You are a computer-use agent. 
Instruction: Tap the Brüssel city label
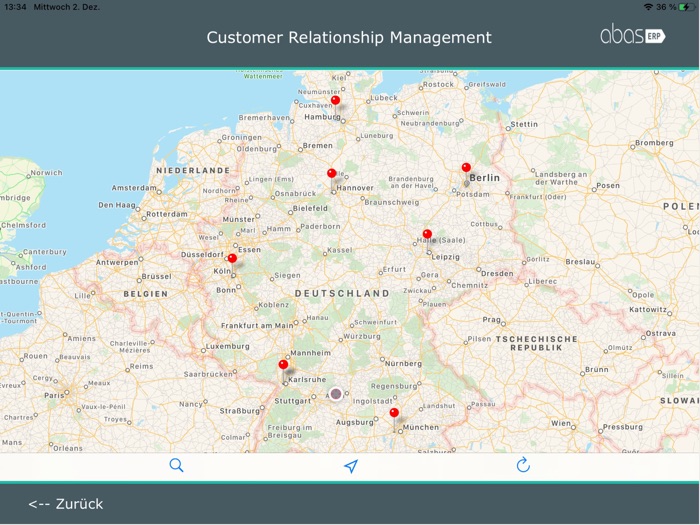156,276
